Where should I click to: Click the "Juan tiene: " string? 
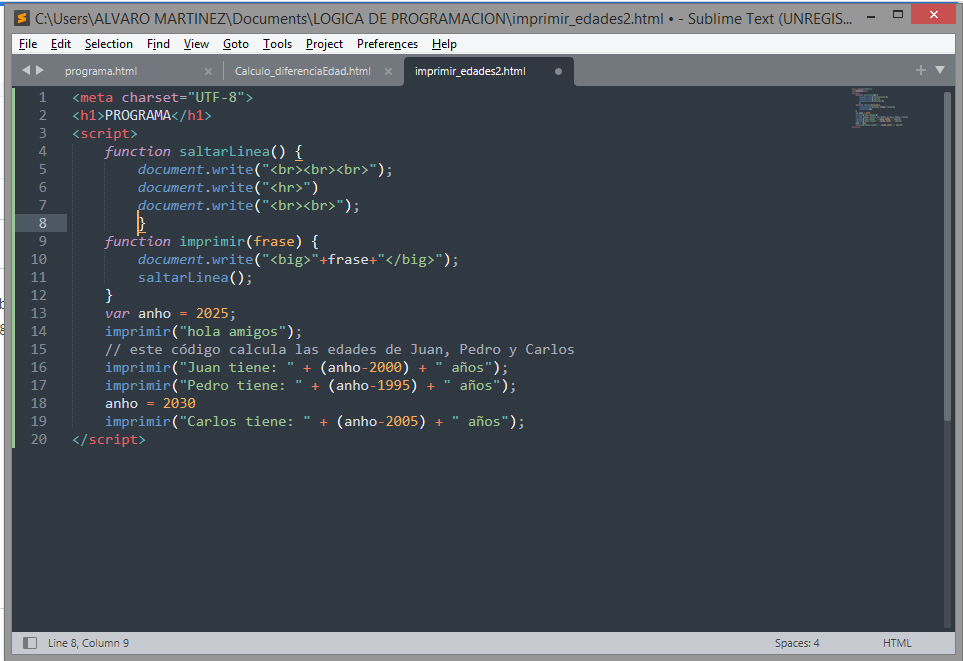pyautogui.click(x=236, y=367)
